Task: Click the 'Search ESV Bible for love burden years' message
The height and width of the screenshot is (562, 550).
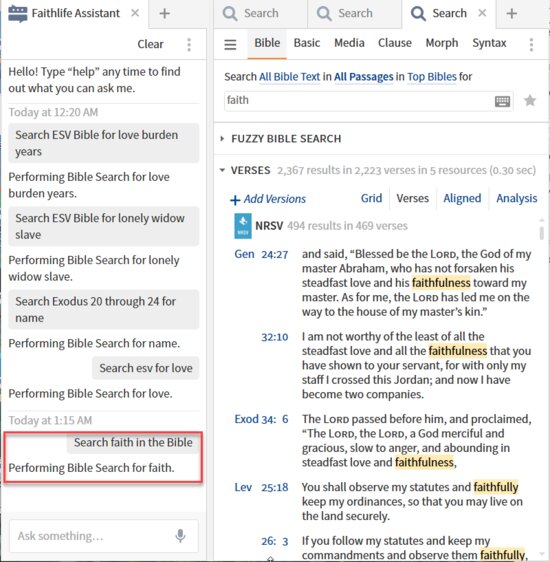Action: 104,143
